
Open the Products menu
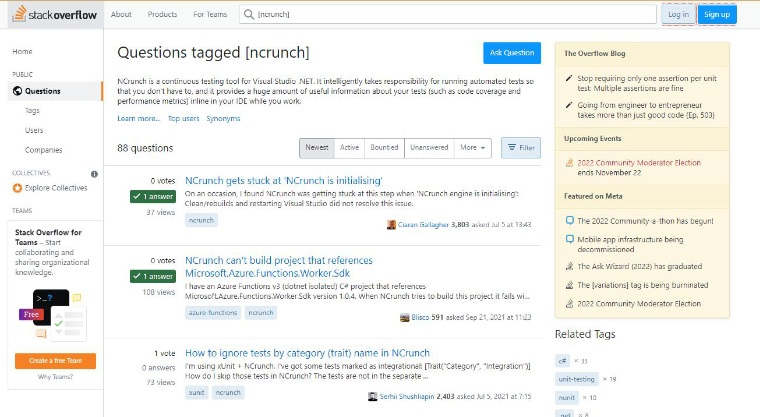coord(162,15)
